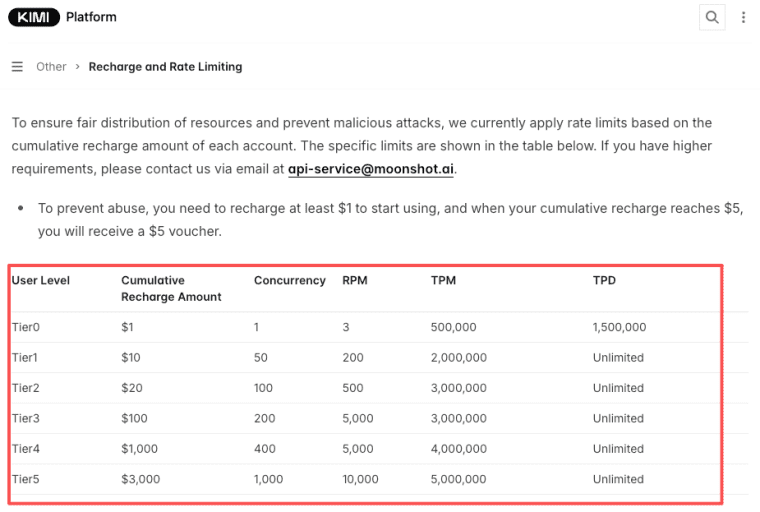Click Tier2 RPM value 500
Screen dimensions: 760x512
point(353,388)
